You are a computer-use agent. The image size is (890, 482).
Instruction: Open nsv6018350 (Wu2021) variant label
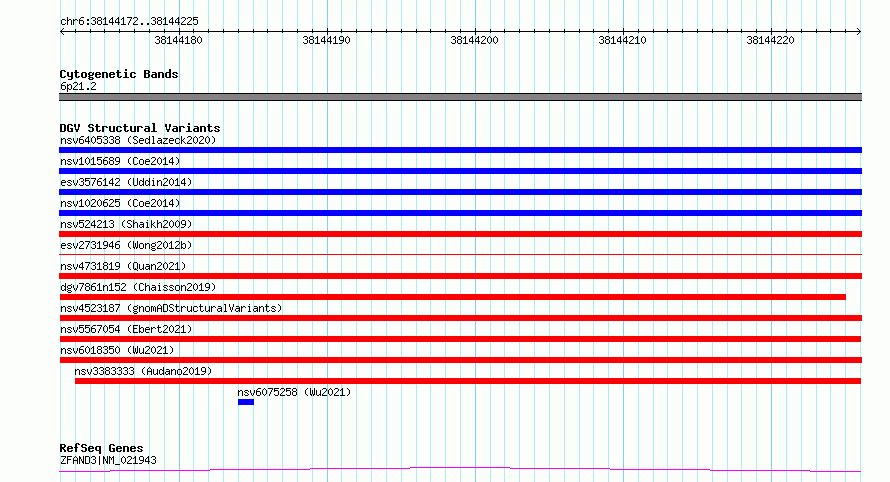[117, 350]
